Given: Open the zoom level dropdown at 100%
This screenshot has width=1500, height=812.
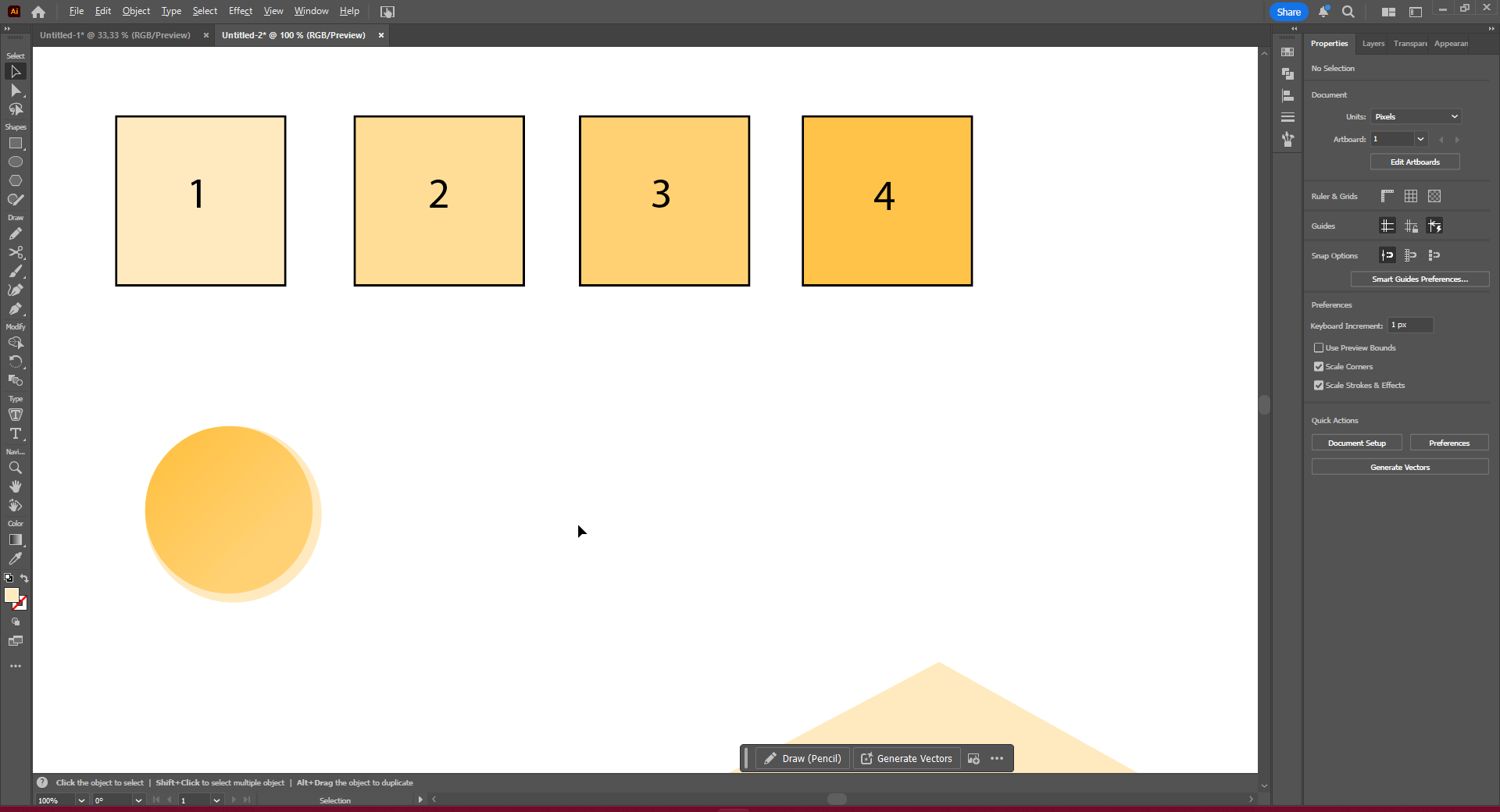Looking at the screenshot, I should pyautogui.click(x=80, y=800).
